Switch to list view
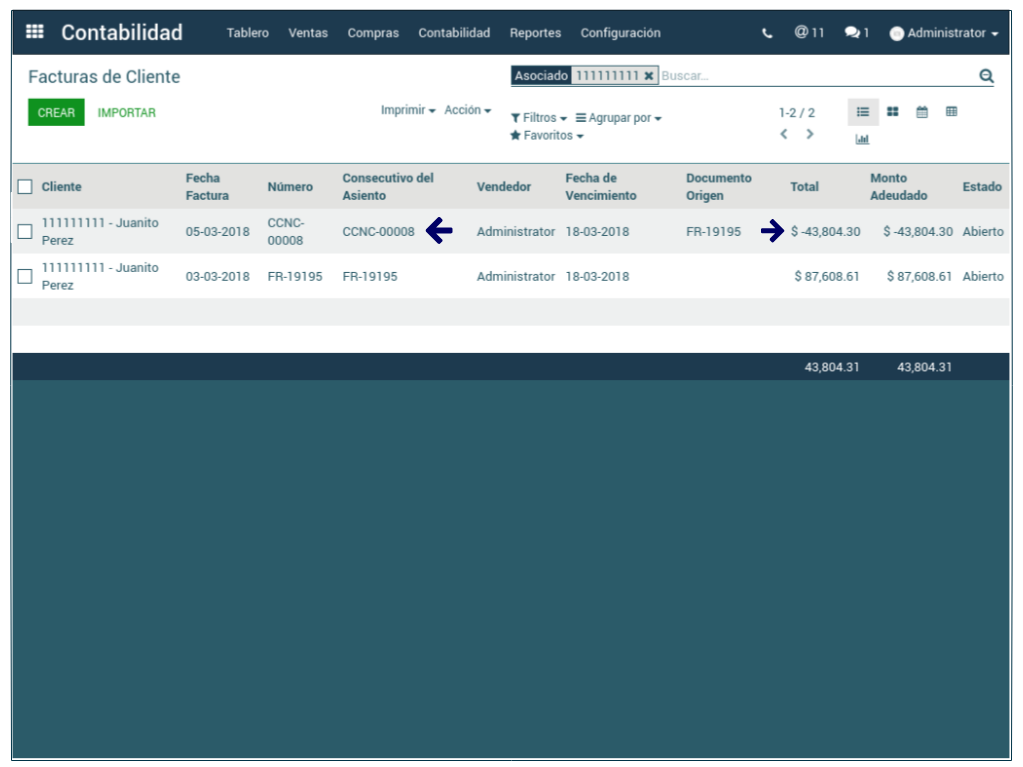1023x767 pixels. click(x=863, y=112)
